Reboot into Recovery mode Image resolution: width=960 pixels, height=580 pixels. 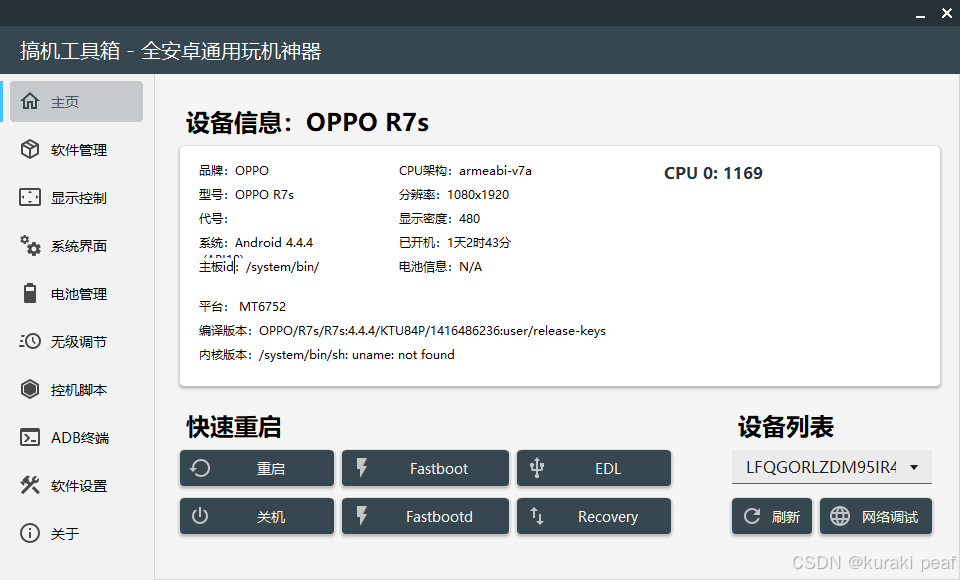(x=594, y=516)
